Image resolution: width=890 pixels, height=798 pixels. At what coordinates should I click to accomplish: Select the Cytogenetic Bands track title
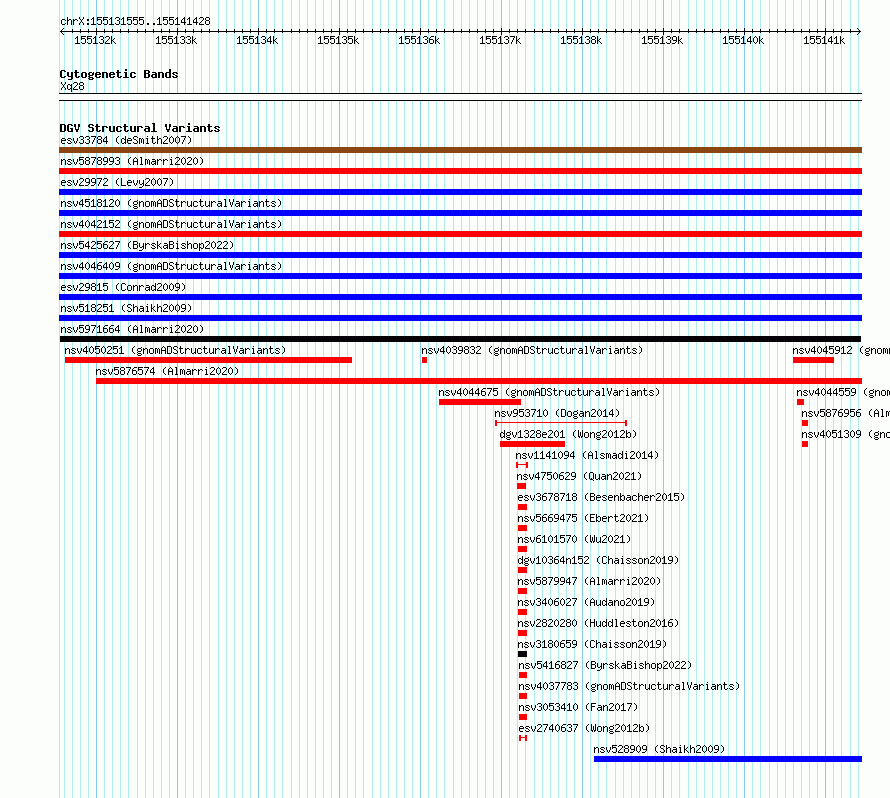(119, 74)
